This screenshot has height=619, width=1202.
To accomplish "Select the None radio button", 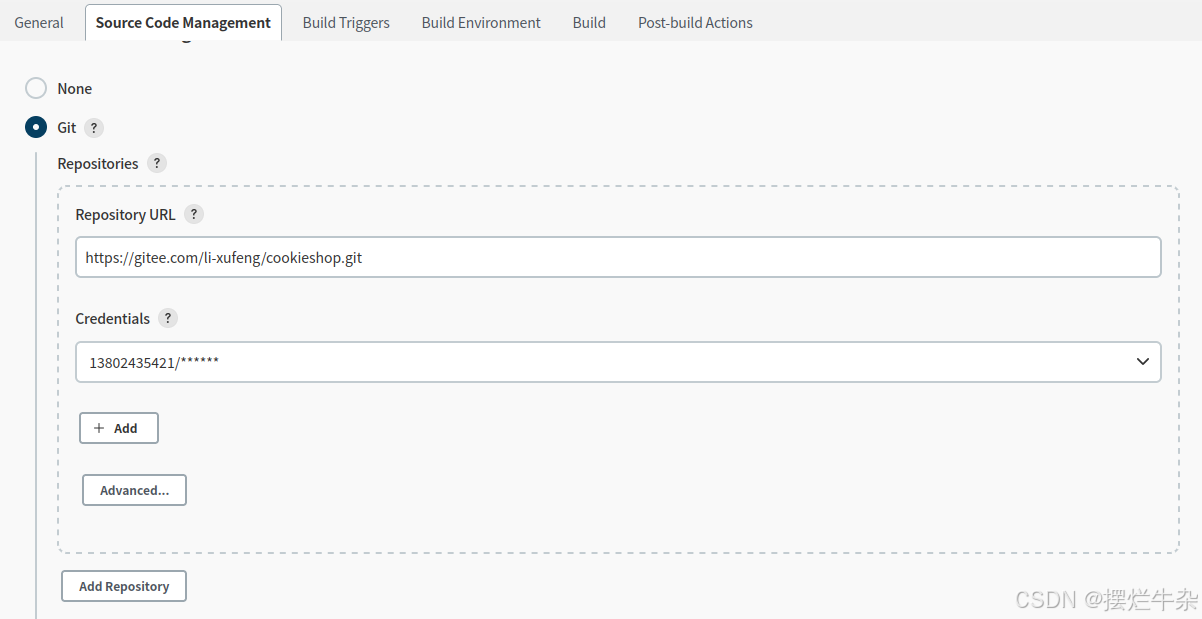I will (36, 88).
